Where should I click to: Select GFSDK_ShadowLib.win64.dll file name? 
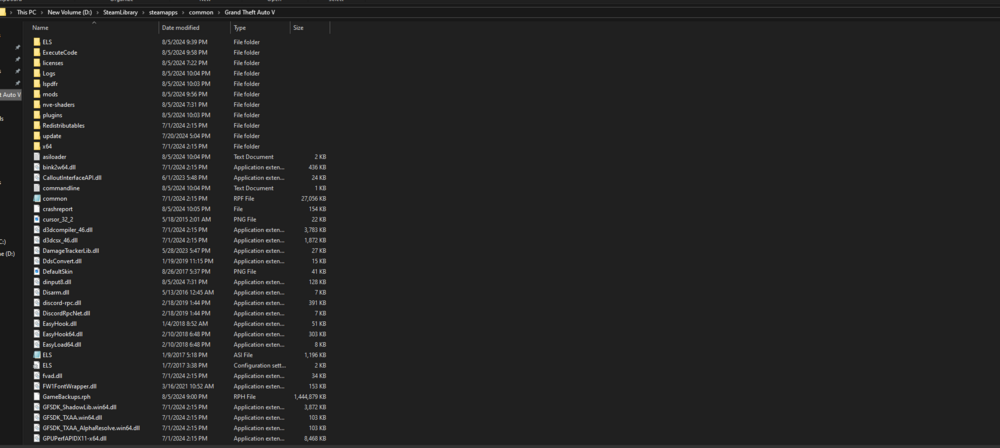(x=80, y=407)
